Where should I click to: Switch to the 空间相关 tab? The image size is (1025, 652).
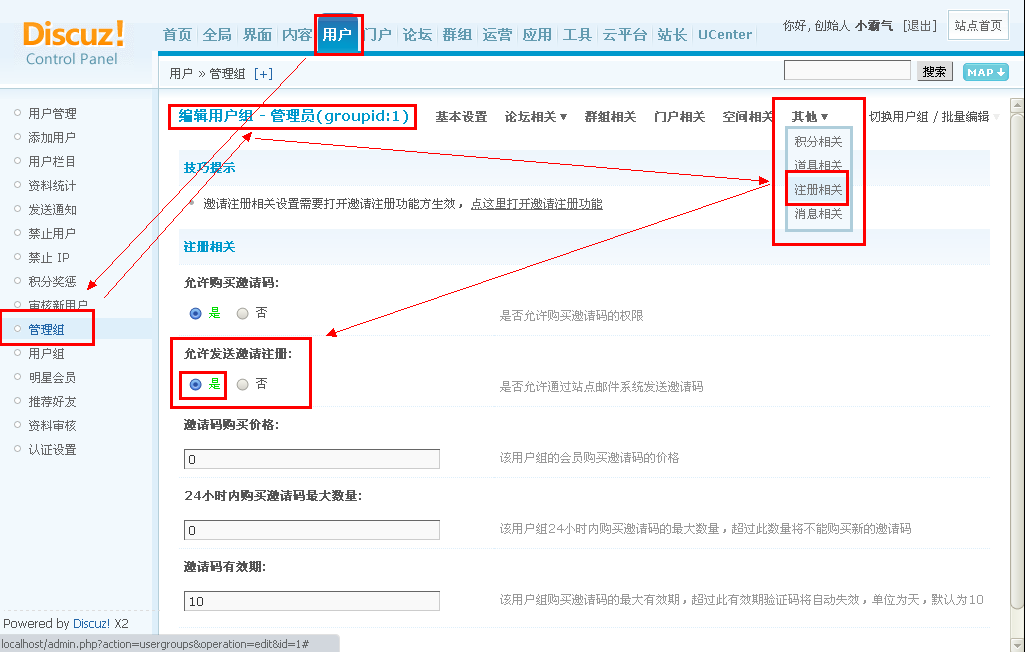click(x=748, y=116)
